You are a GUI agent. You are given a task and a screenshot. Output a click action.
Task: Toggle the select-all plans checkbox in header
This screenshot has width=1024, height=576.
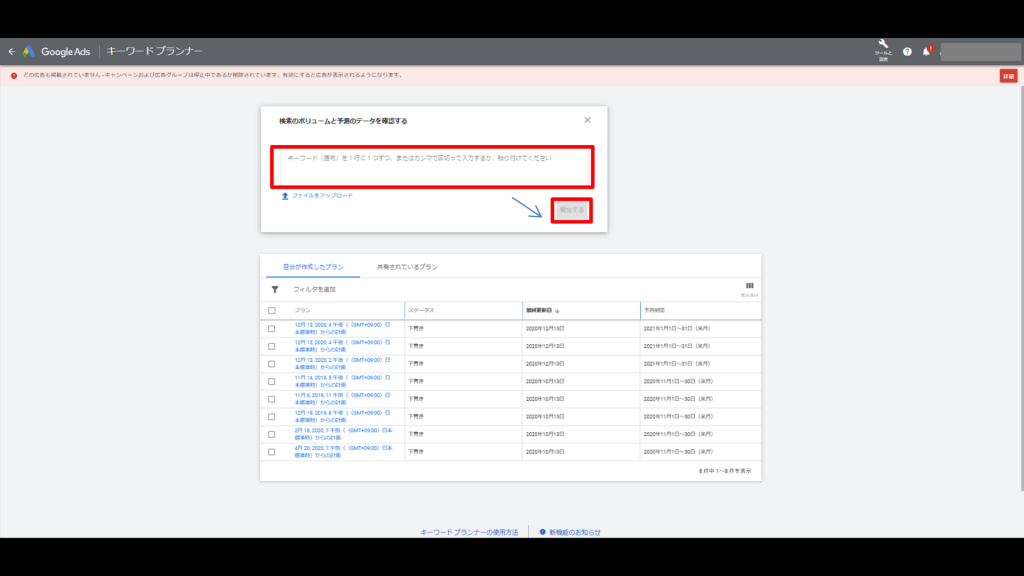click(x=272, y=311)
